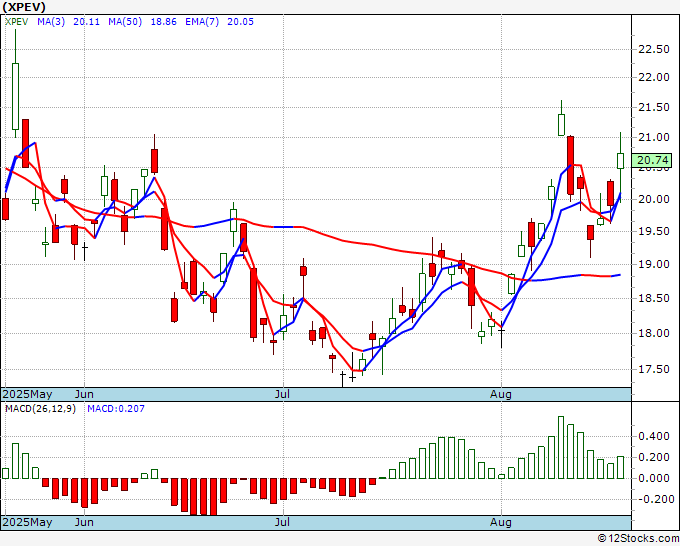Click the 20.00 price axis label
The height and width of the screenshot is (546, 680).
[654, 199]
